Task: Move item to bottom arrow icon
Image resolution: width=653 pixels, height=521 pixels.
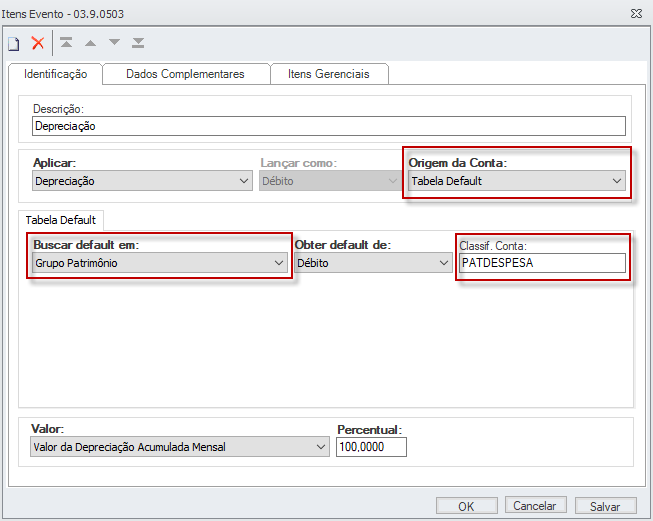Action: tap(138, 42)
